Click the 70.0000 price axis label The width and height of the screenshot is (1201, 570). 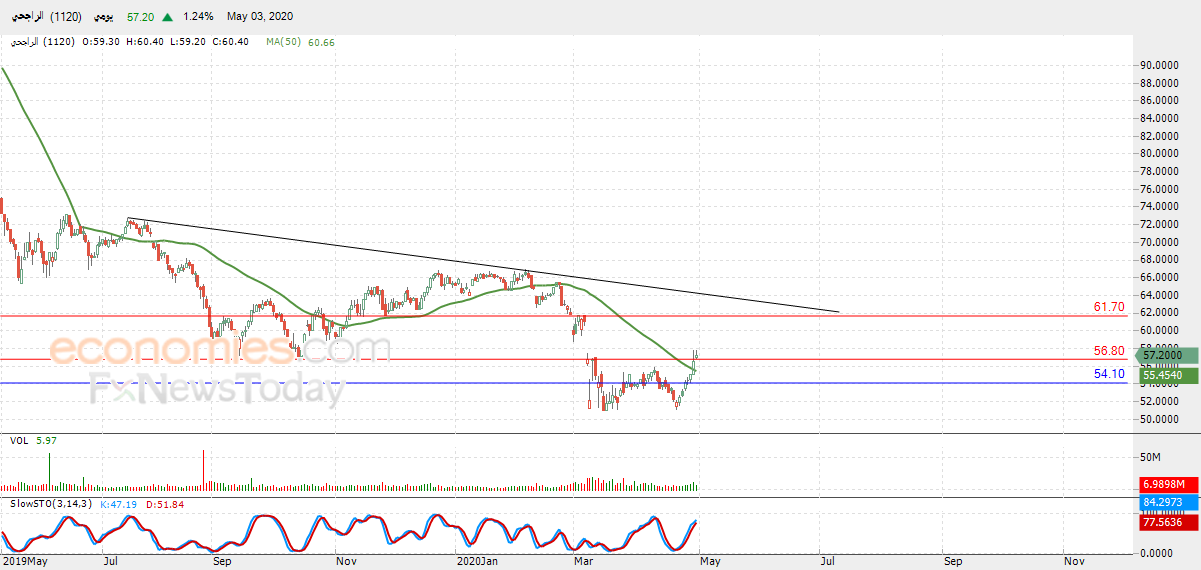(x=1160, y=242)
